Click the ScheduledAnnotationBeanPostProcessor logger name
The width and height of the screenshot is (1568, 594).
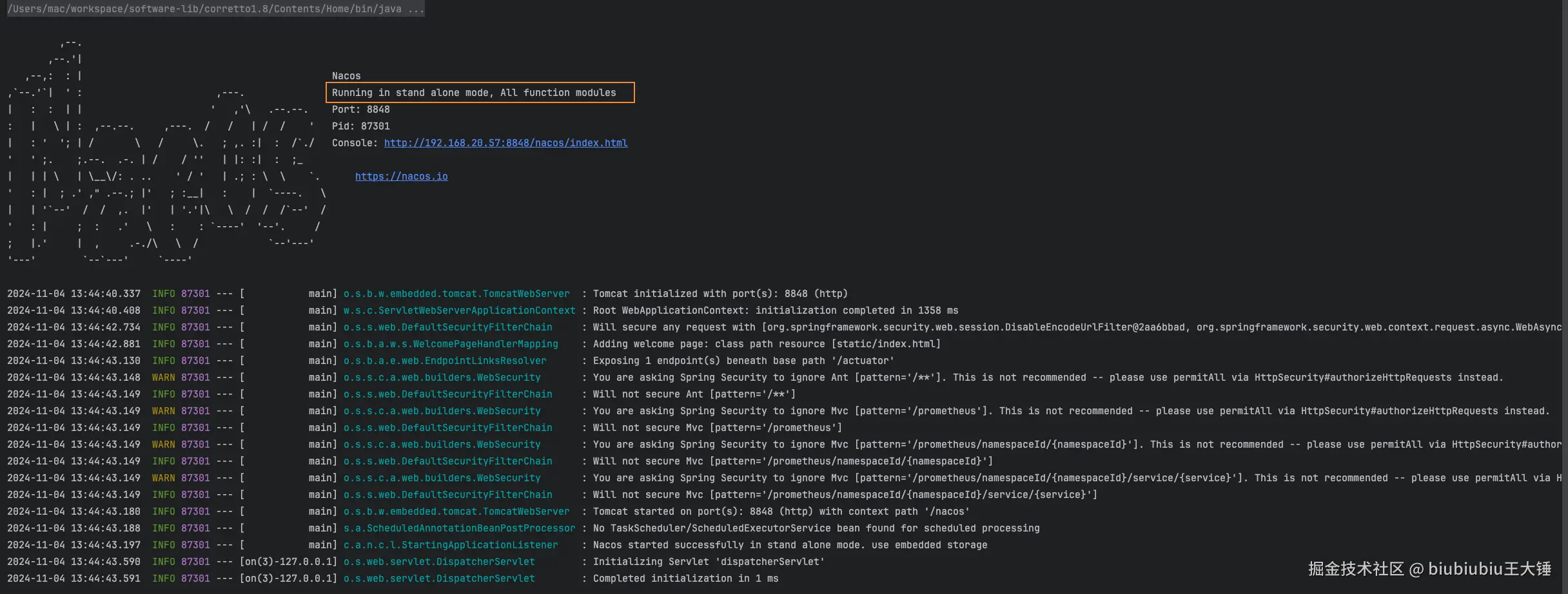459,528
